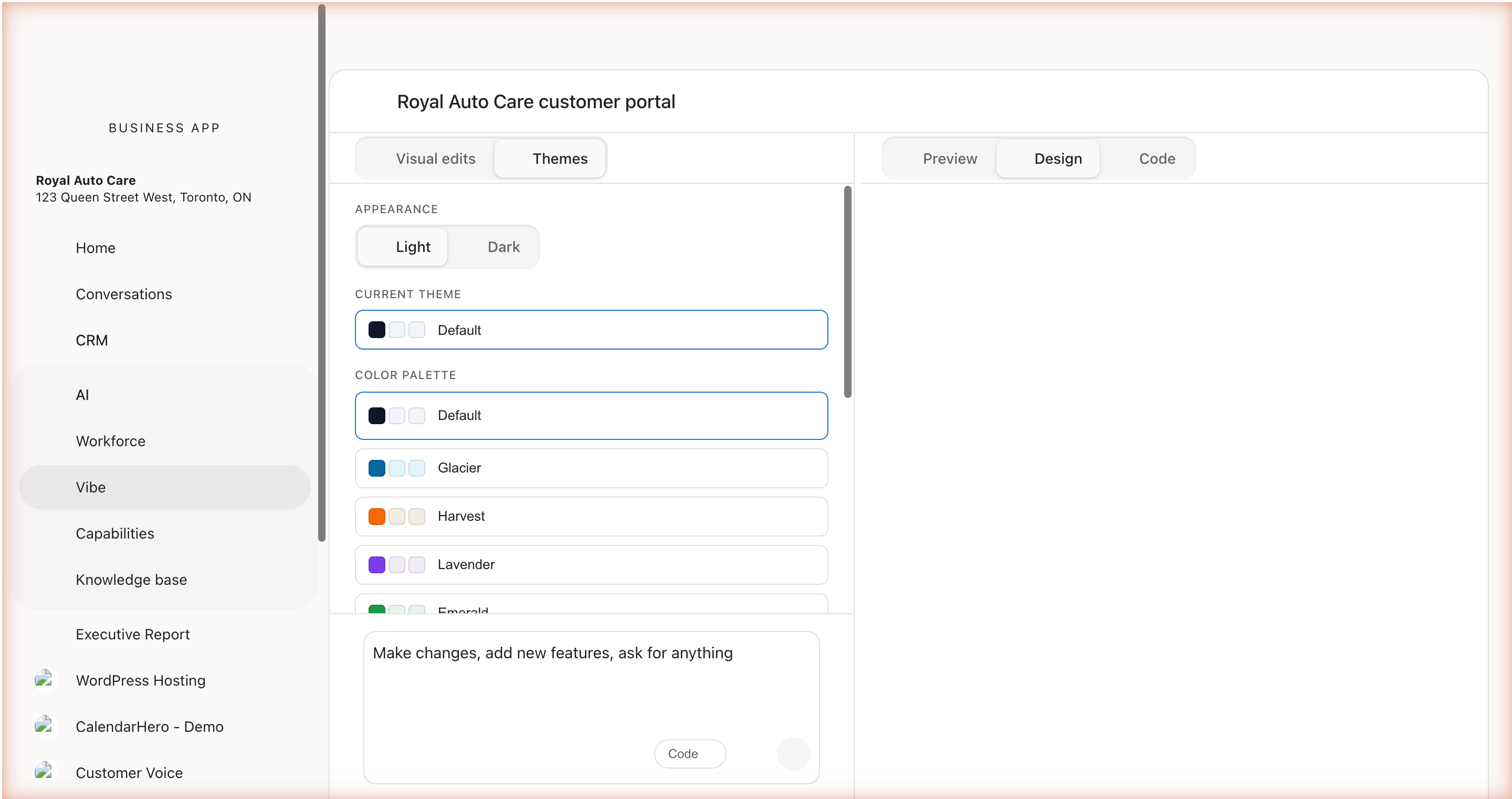Switch appearance to Dark mode
Screen dimensions: 1512x799
(502, 247)
